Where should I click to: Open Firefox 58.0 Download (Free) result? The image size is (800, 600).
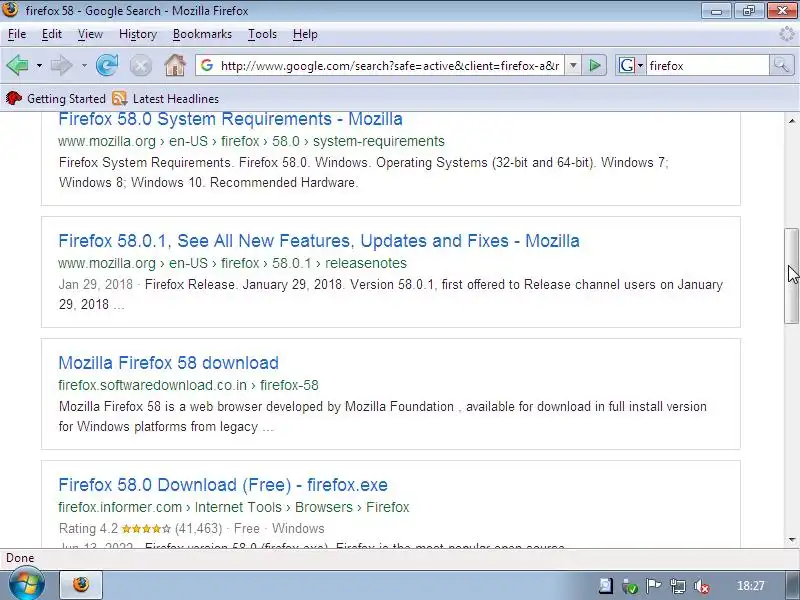[x=223, y=485]
